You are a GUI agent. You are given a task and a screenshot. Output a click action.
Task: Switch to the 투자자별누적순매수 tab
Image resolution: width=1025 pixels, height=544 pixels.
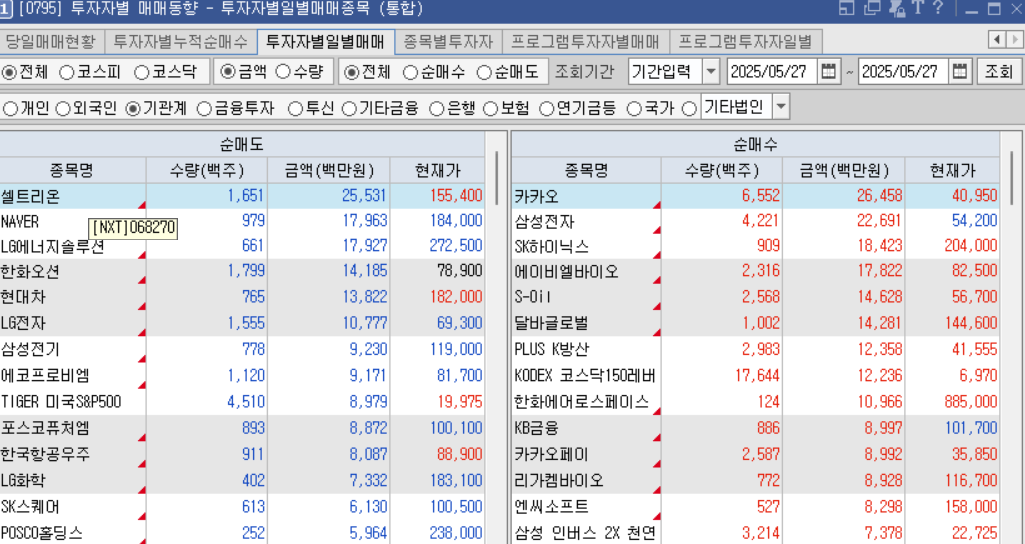tap(181, 42)
